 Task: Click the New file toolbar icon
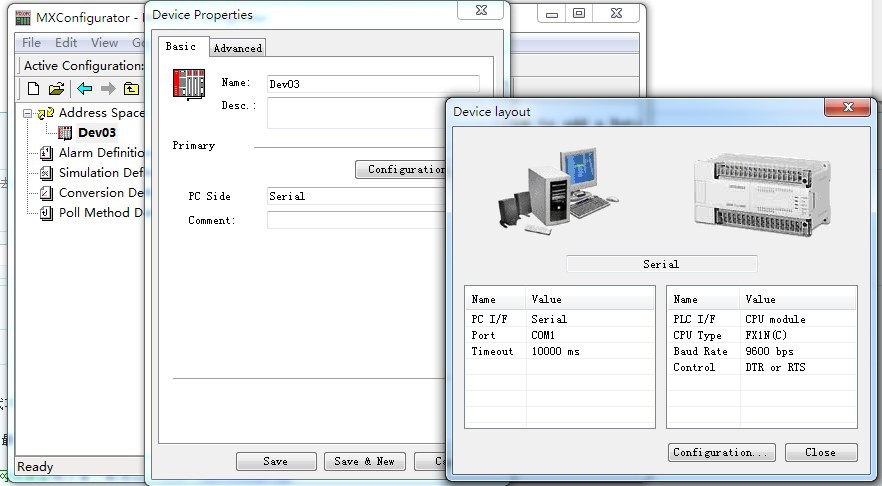tap(33, 89)
